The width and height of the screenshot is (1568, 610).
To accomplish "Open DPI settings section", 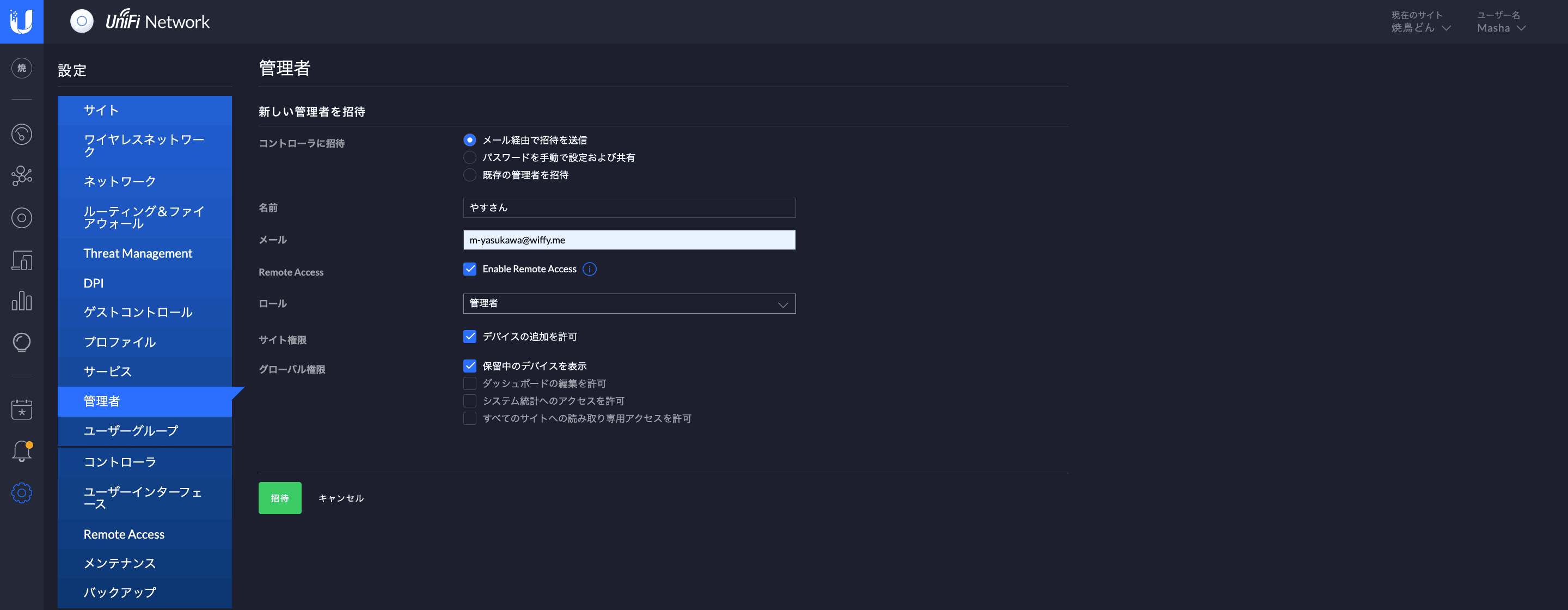I will point(145,283).
